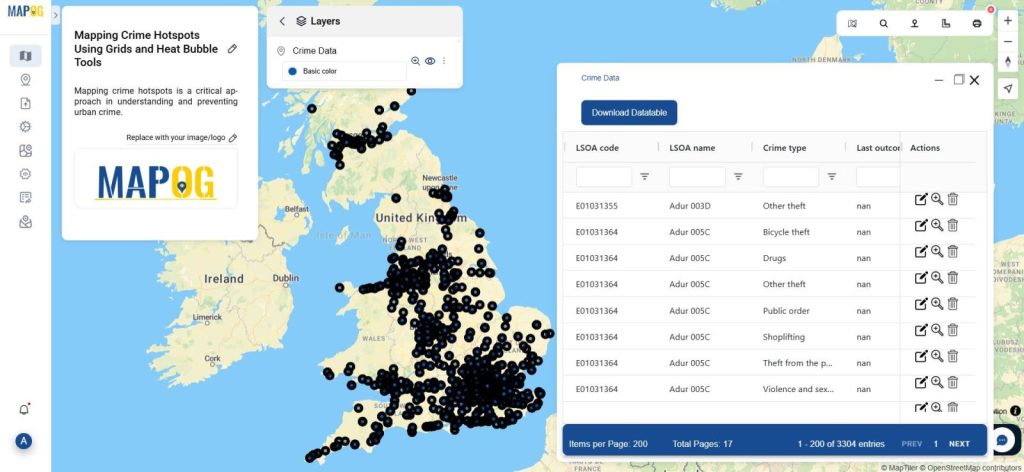Open the measure tool icon

(946, 24)
